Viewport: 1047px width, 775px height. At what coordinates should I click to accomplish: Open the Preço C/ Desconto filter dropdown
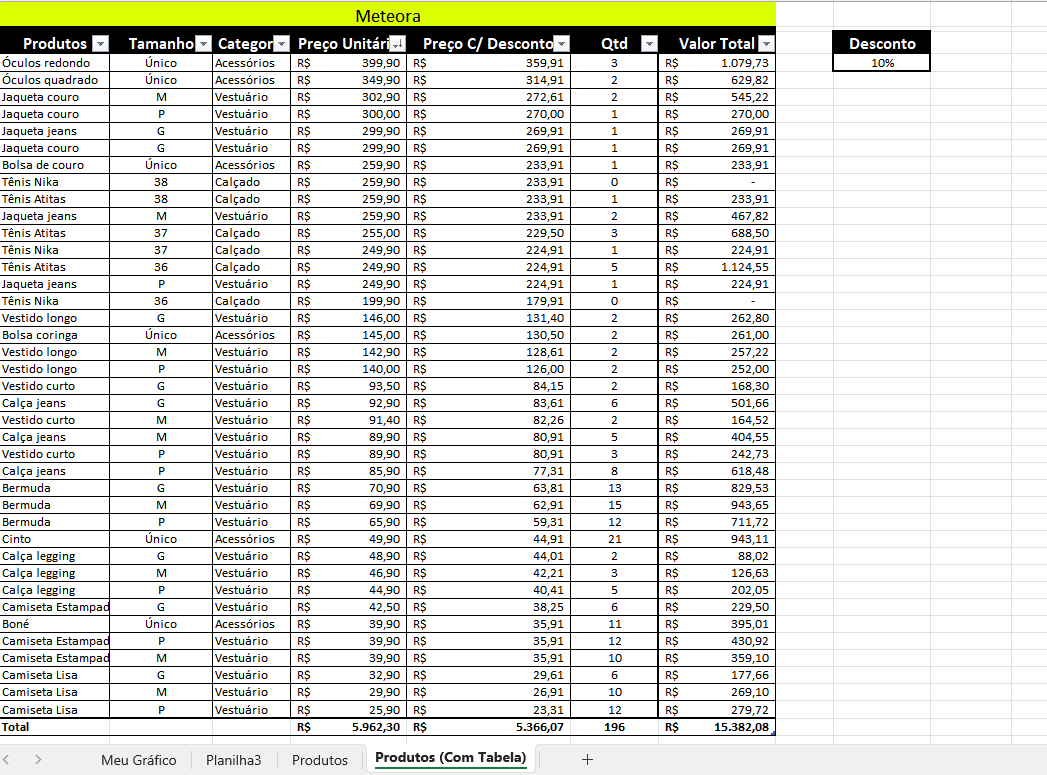pos(562,44)
